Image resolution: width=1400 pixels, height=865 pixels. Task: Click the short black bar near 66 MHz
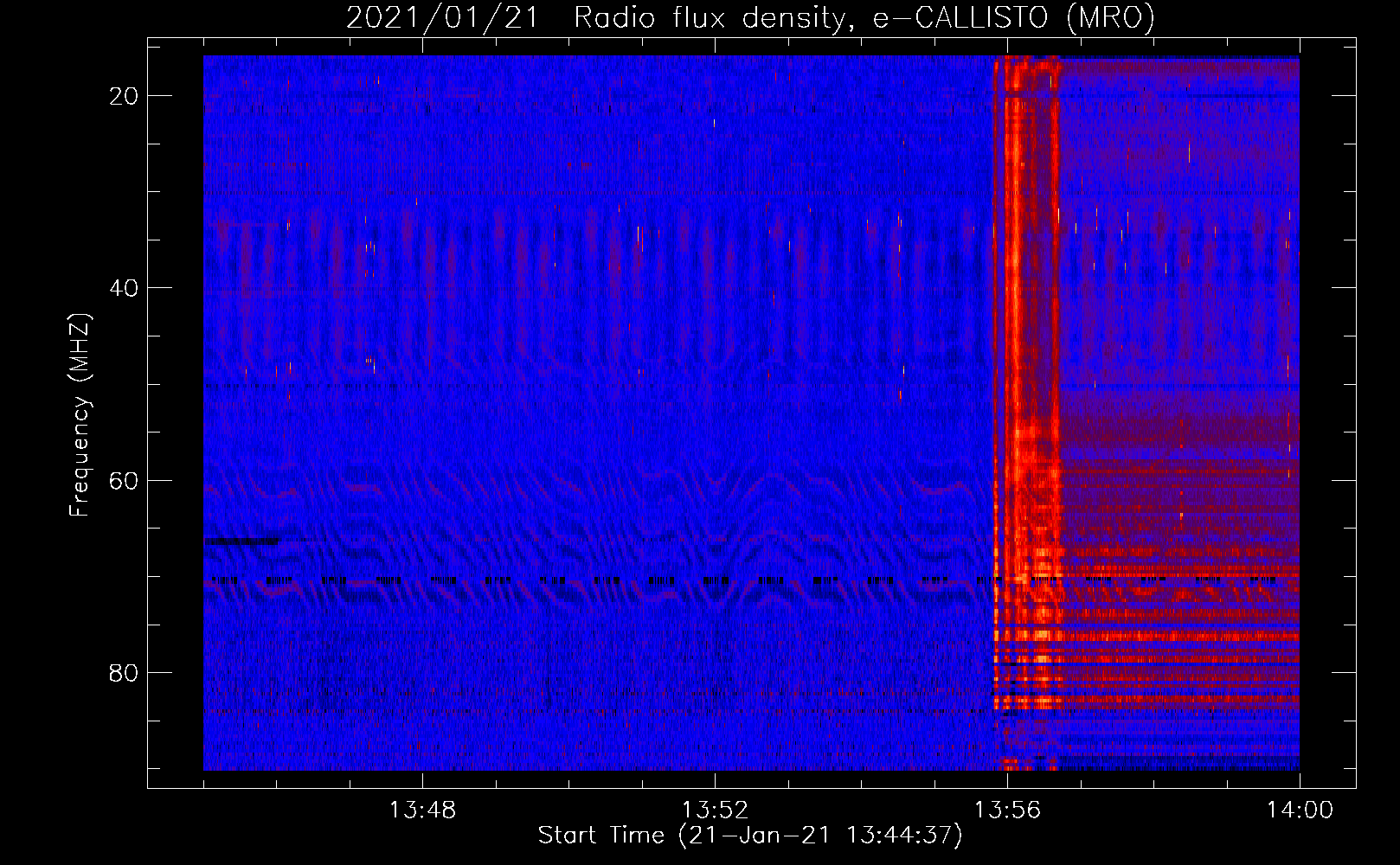click(241, 541)
